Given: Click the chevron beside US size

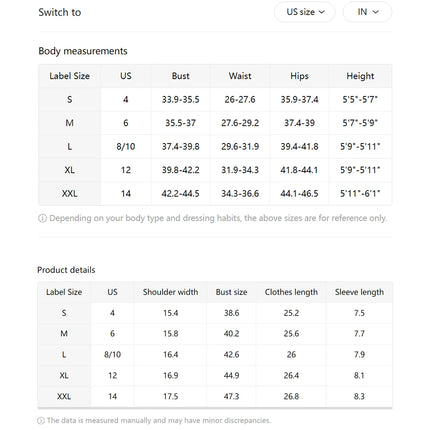Looking at the screenshot, I should pyautogui.click(x=322, y=12).
